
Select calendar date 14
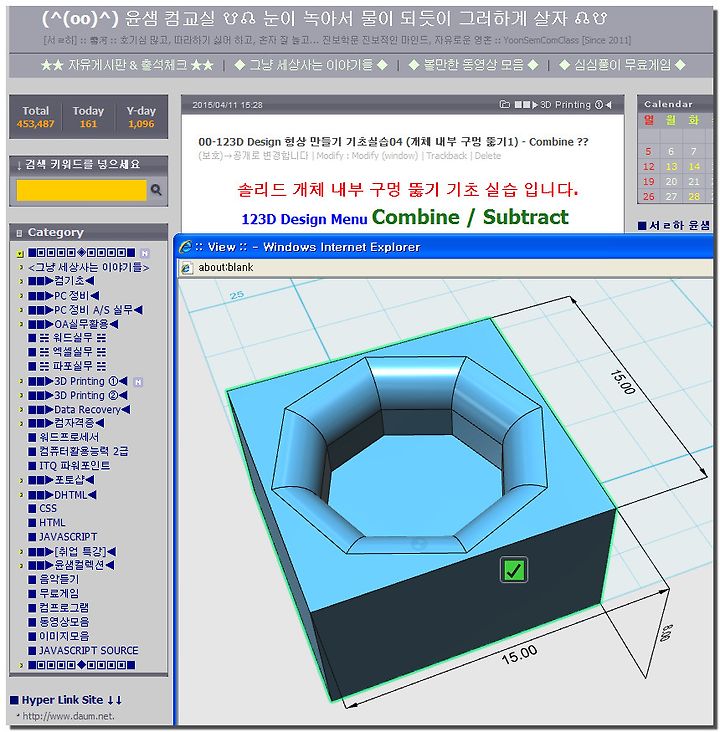pyautogui.click(x=694, y=167)
